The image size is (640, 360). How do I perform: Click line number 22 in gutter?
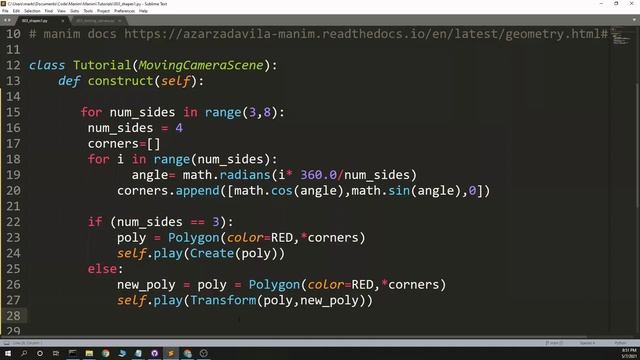coord(13,222)
